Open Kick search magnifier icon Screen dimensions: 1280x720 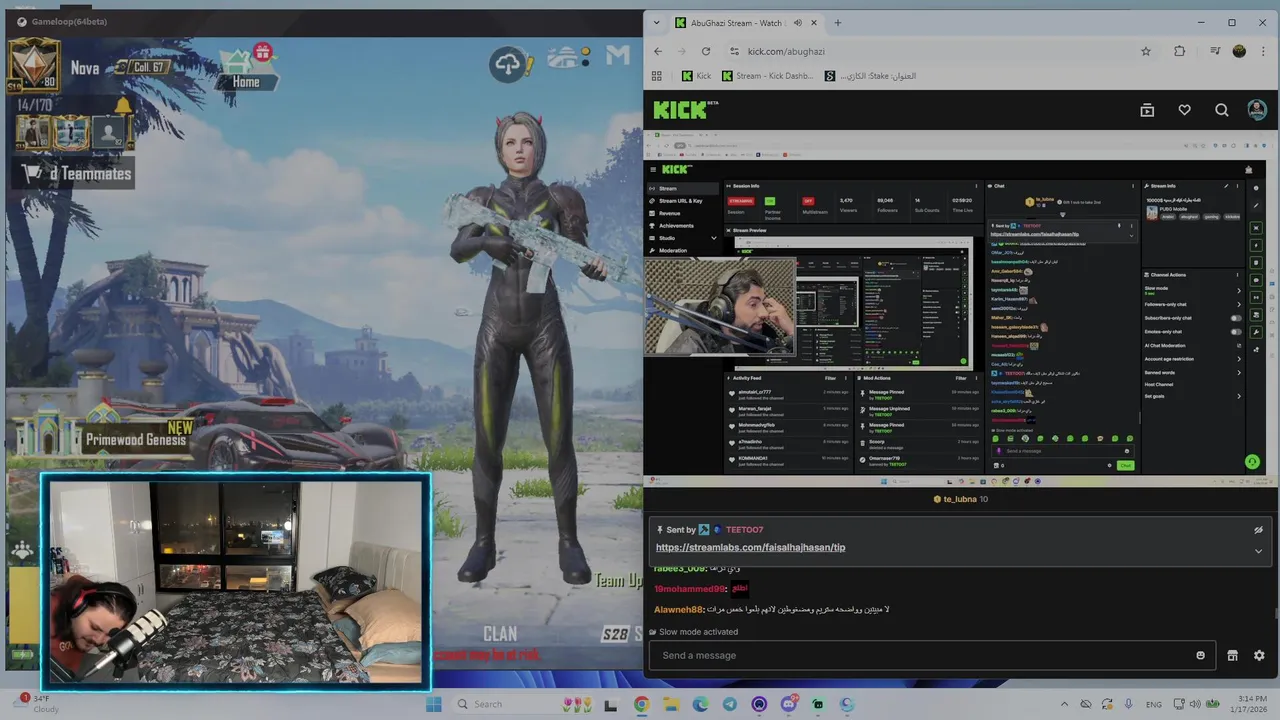(1222, 110)
